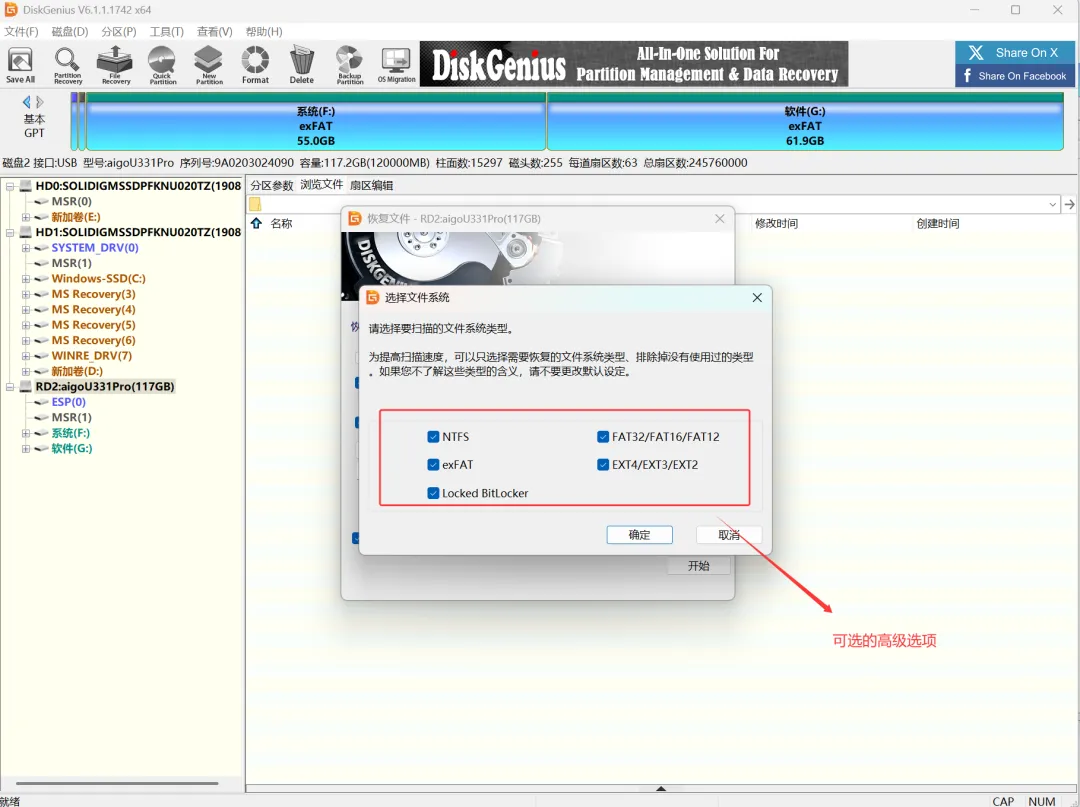Switch to the 分区参数 tab
Screen dimensions: 1080x807
(271, 185)
